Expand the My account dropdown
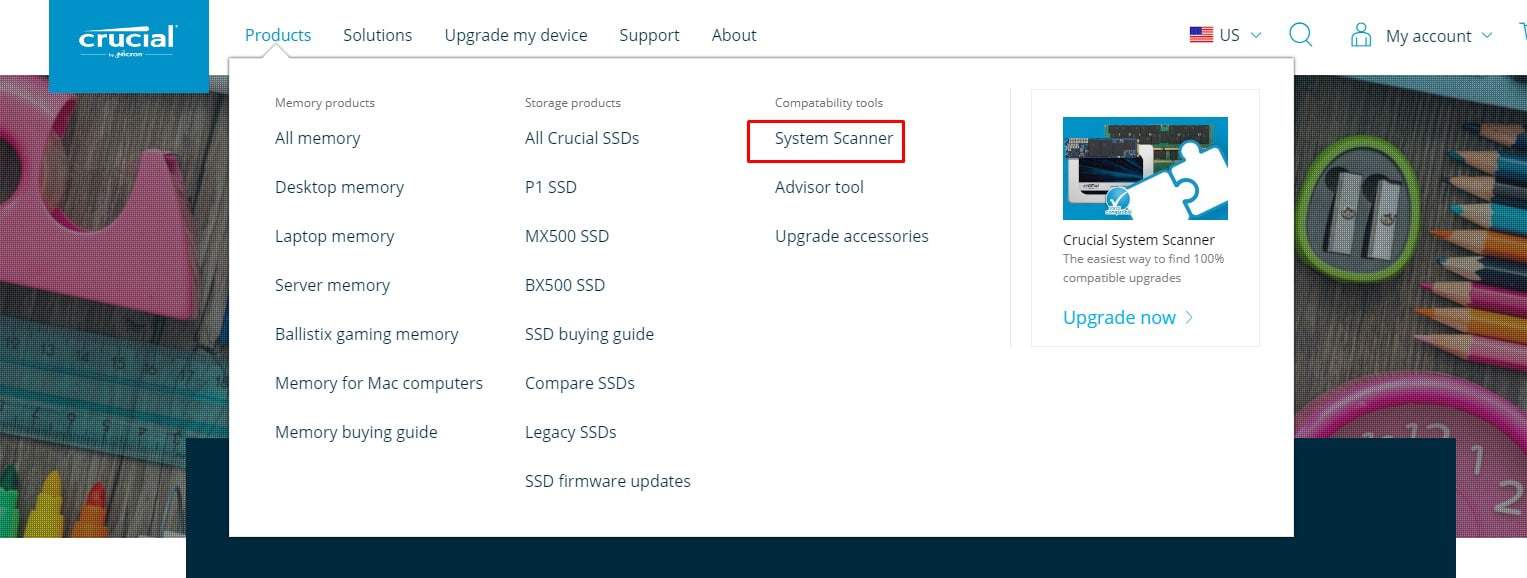 [x=1486, y=35]
